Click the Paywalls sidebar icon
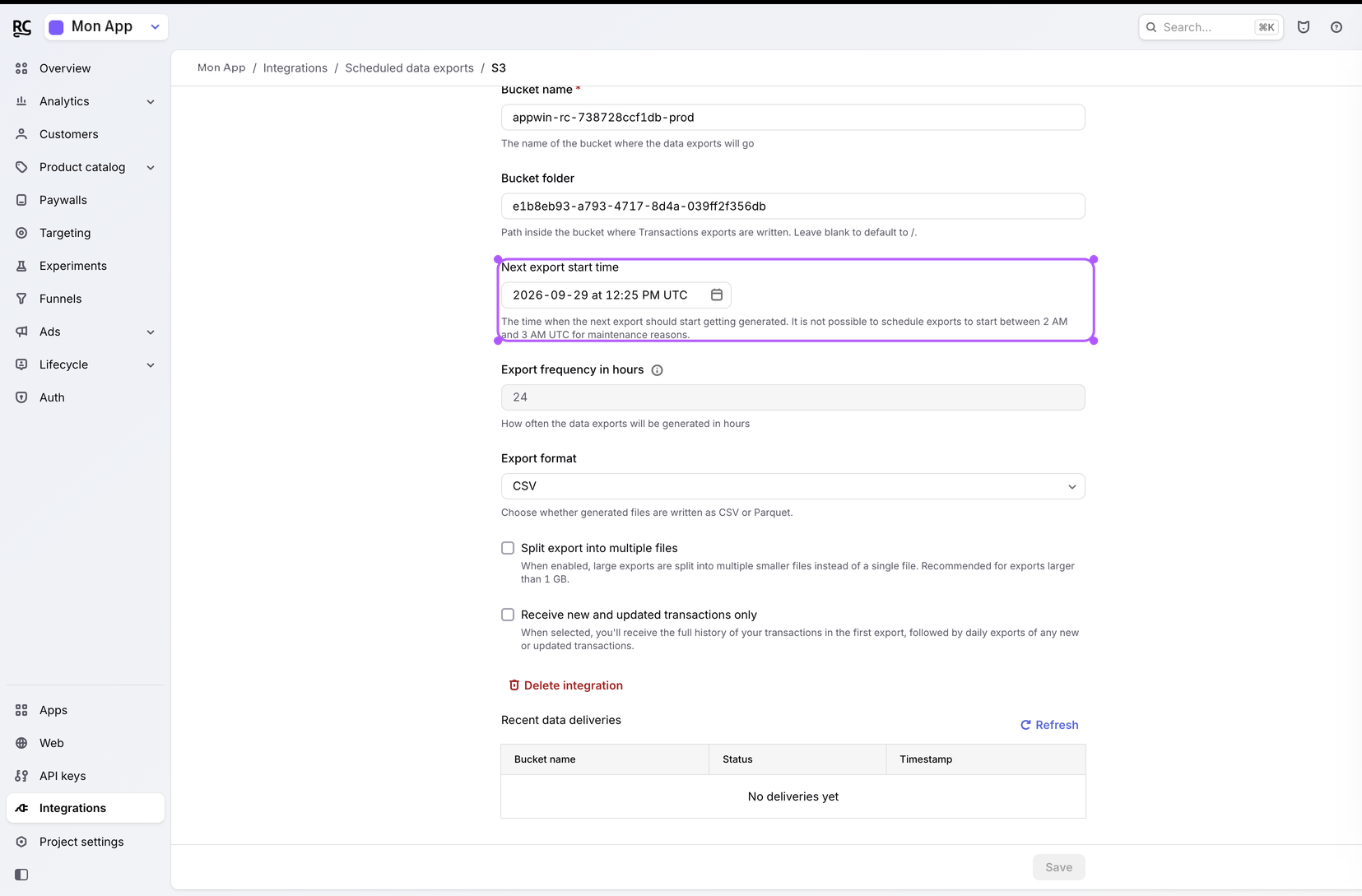The width and height of the screenshot is (1362, 896). pyautogui.click(x=21, y=200)
